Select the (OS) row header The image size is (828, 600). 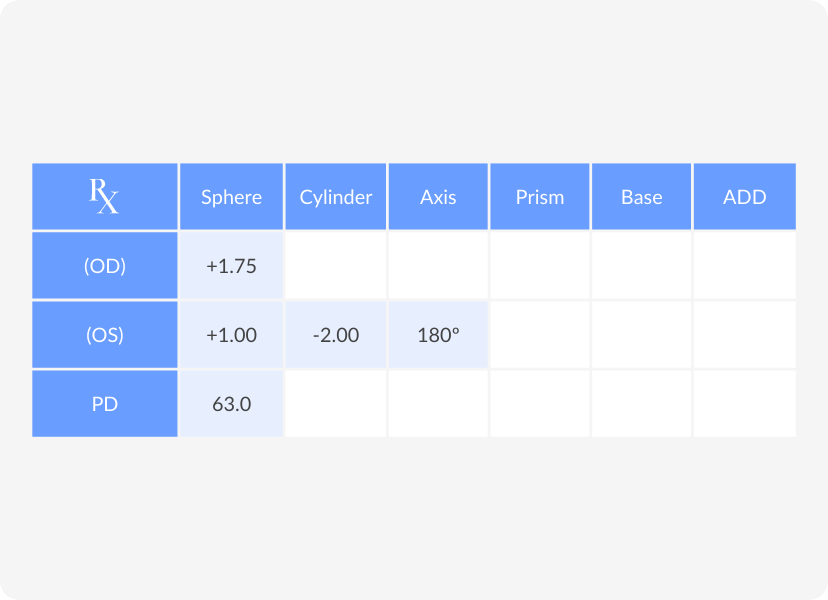pyautogui.click(x=105, y=334)
